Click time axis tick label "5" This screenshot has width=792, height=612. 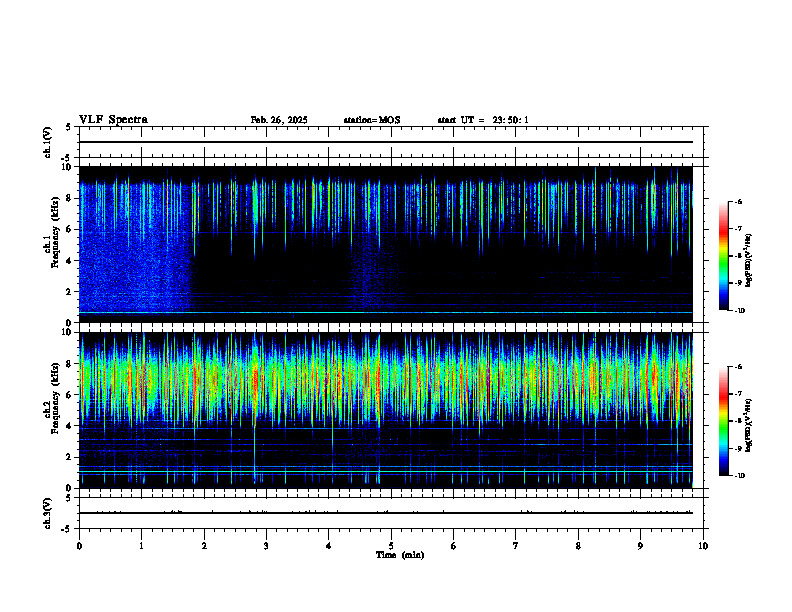coord(391,546)
